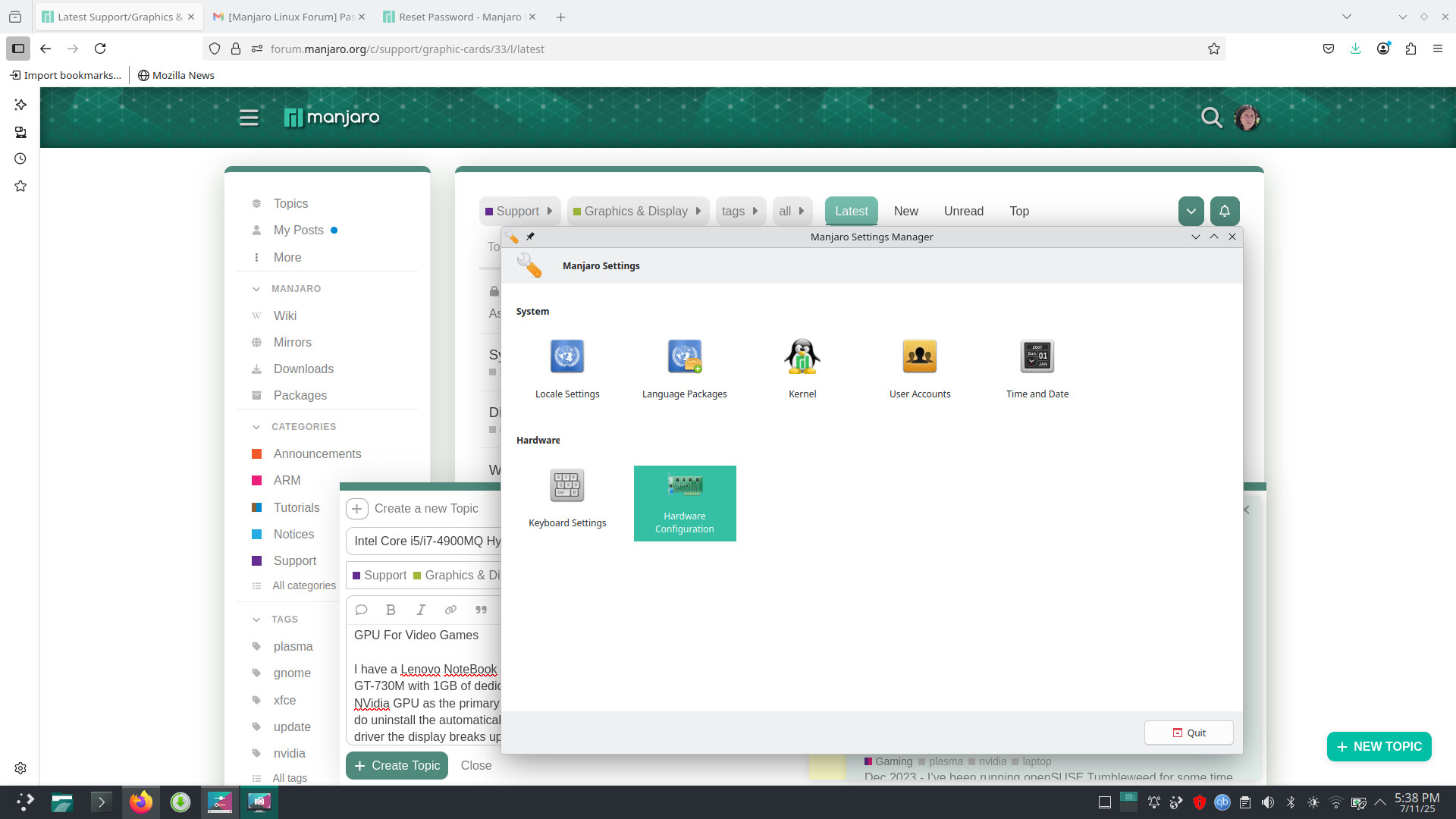
Task: Open history in Firefox sidebar
Action: [x=20, y=158]
